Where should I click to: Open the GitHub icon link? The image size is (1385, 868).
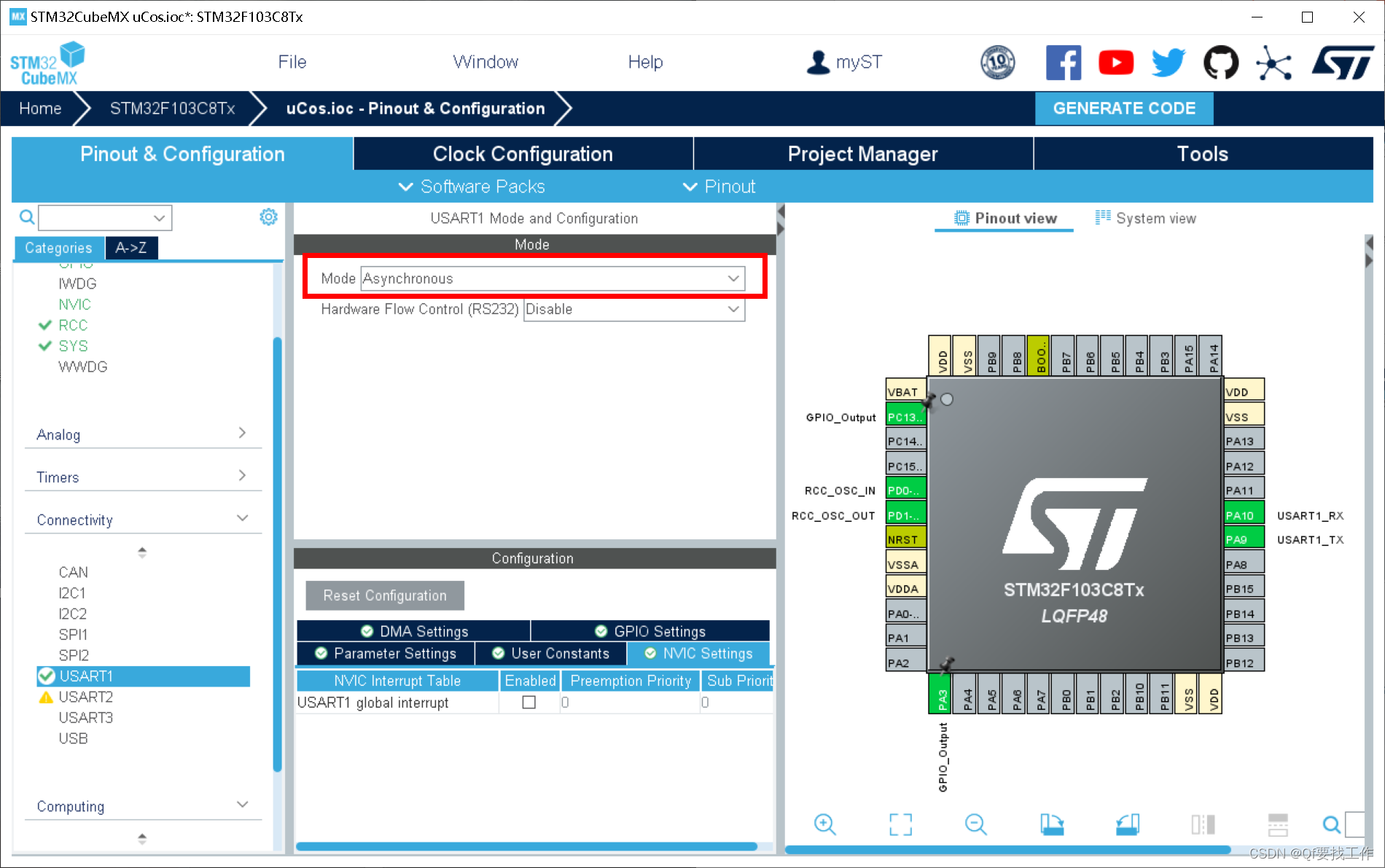[x=1221, y=63]
